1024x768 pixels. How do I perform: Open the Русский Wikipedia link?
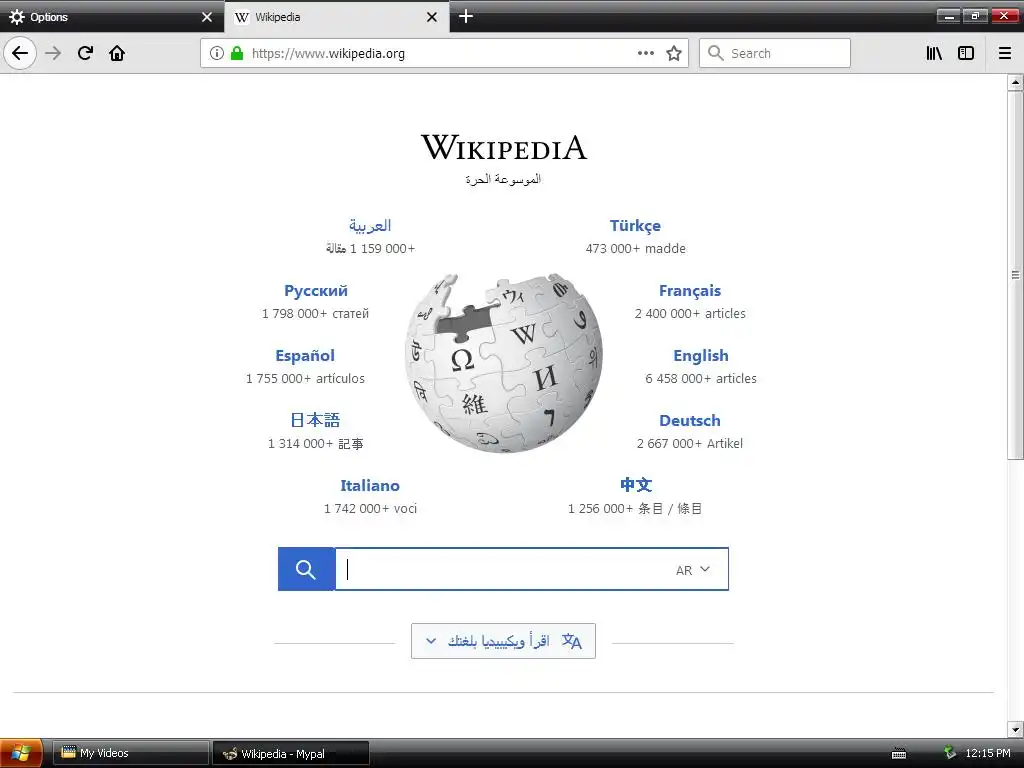point(315,291)
